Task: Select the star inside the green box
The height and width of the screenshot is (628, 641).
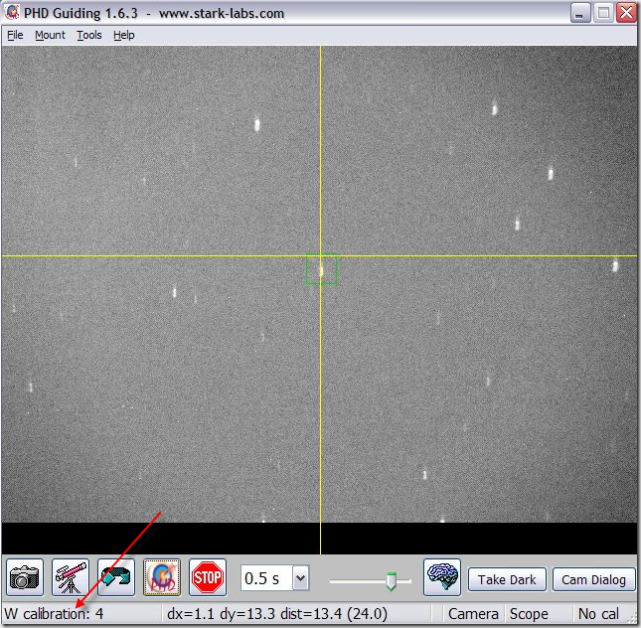Action: (x=321, y=269)
